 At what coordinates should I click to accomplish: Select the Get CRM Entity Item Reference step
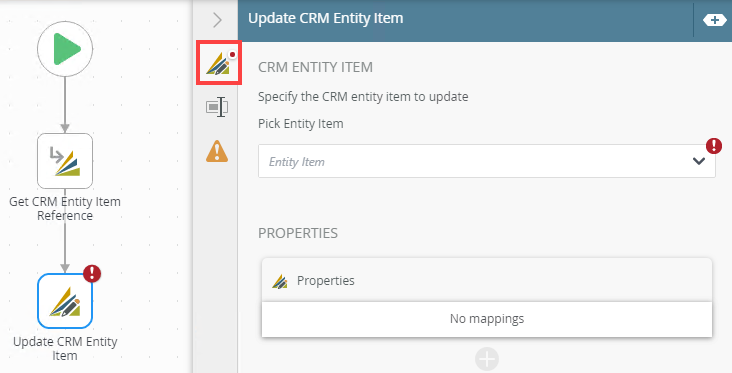[65, 161]
